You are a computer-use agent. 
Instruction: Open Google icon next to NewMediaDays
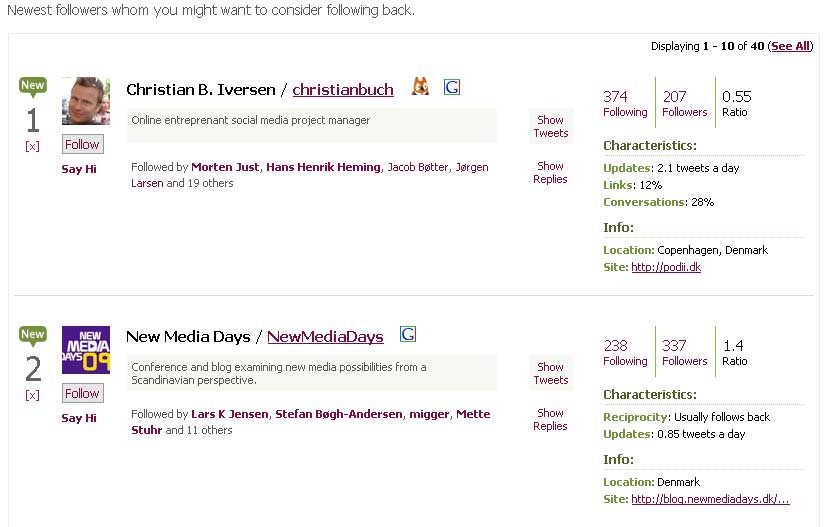(408, 334)
